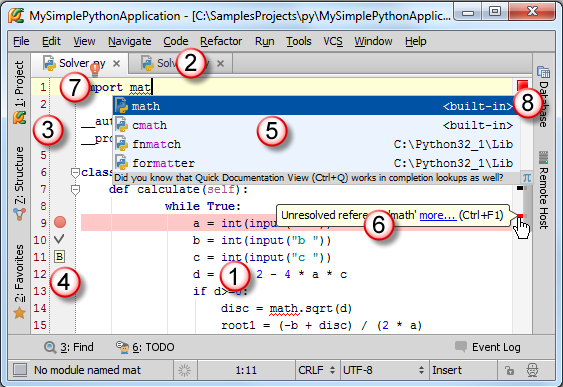Open the 3: Find tool window
Image resolution: width=563 pixels, height=387 pixels.
(69, 347)
